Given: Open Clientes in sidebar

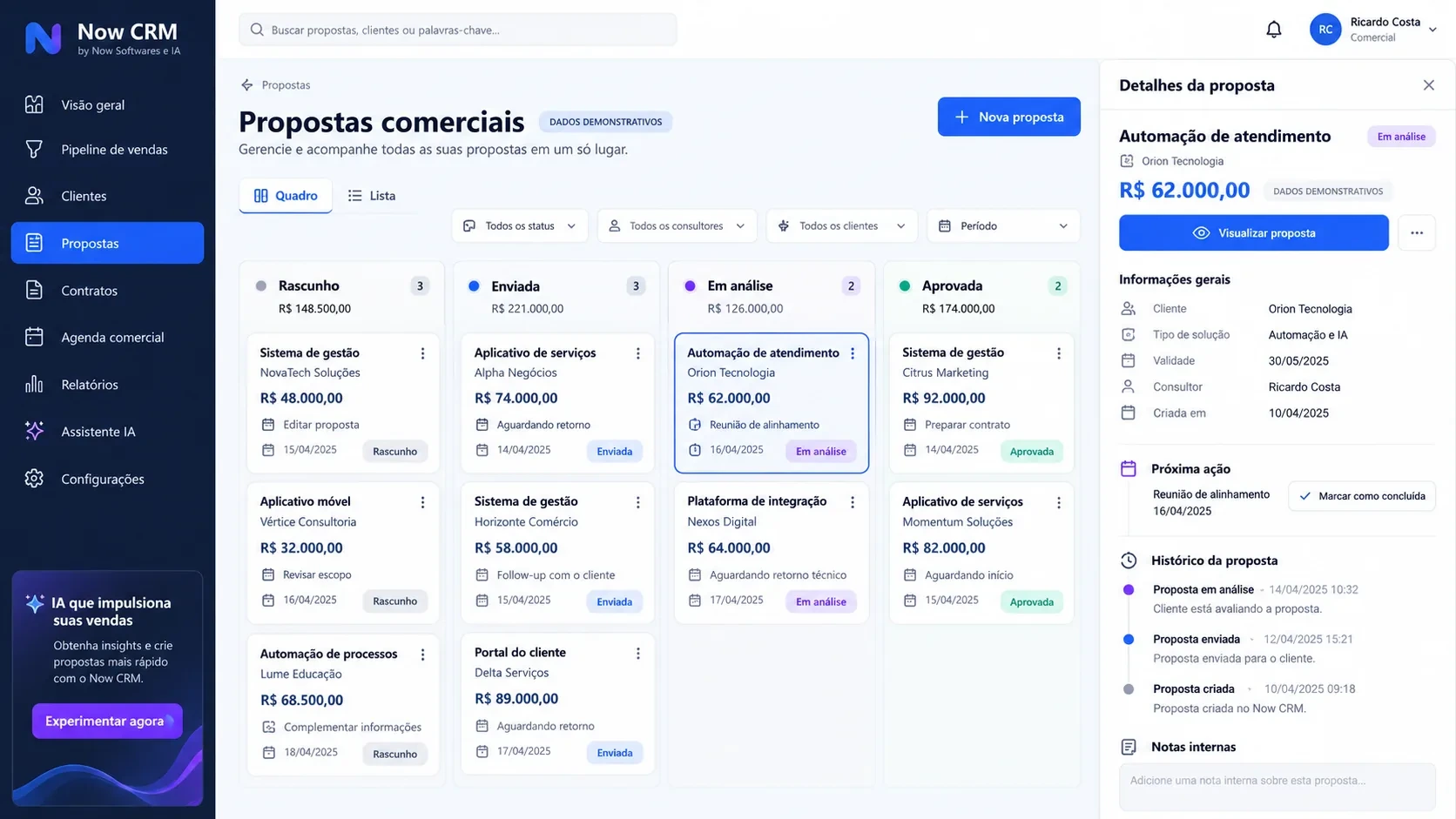Looking at the screenshot, I should [x=107, y=197].
